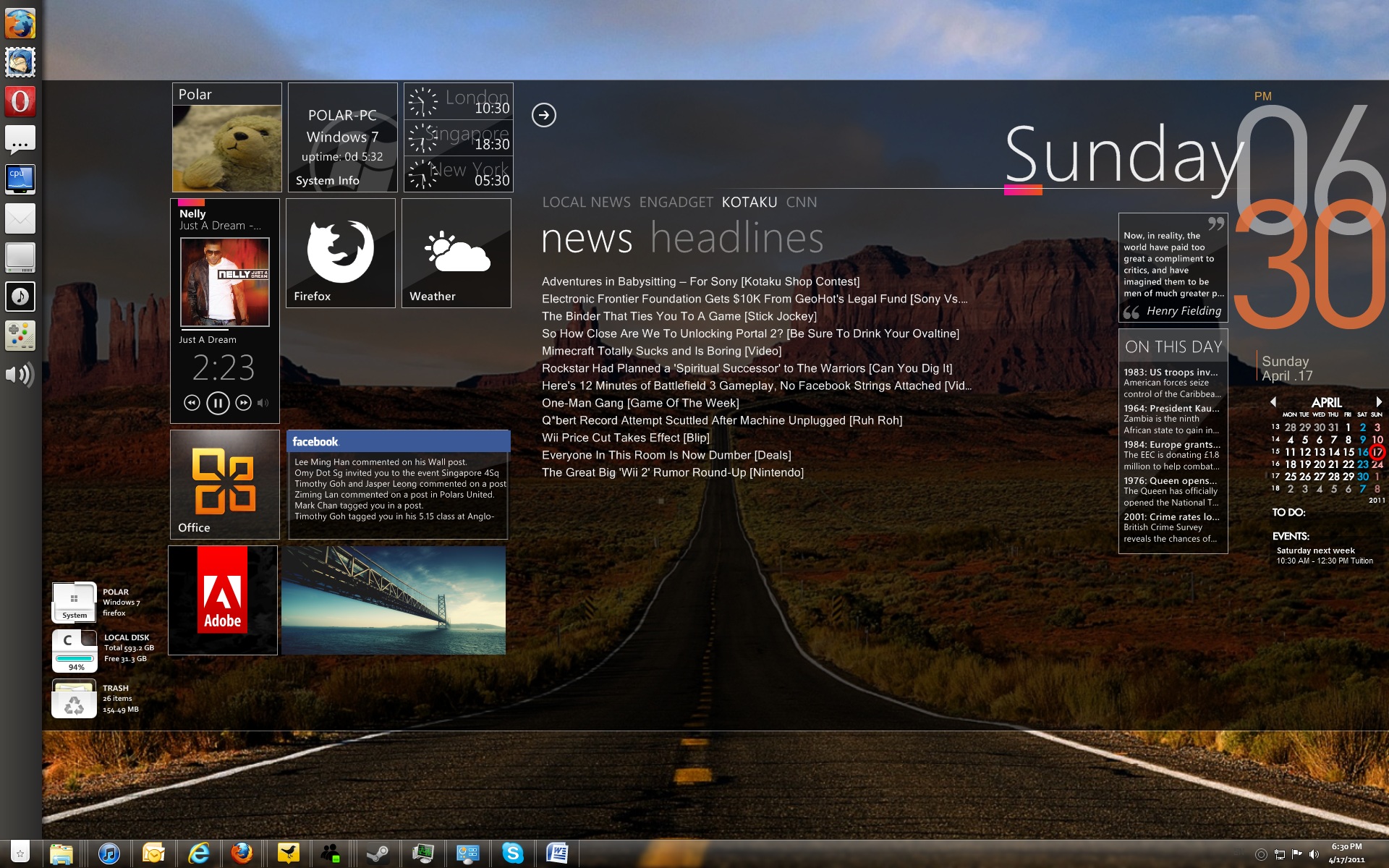1389x868 pixels.
Task: Open Steam from the taskbar
Action: tap(377, 854)
